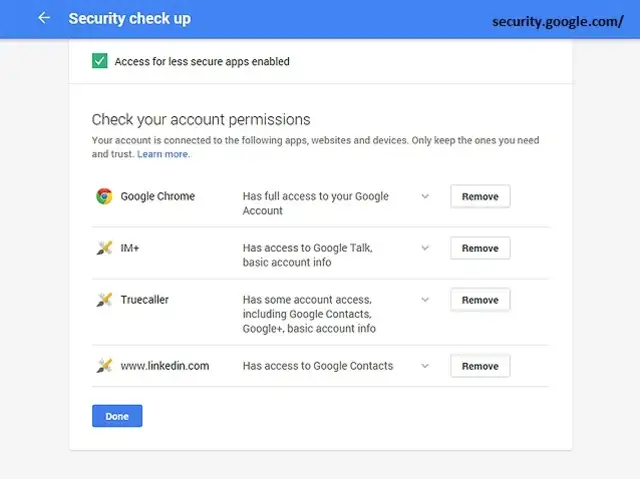The width and height of the screenshot is (640, 479).
Task: Remove IM+ account access
Action: [480, 248]
